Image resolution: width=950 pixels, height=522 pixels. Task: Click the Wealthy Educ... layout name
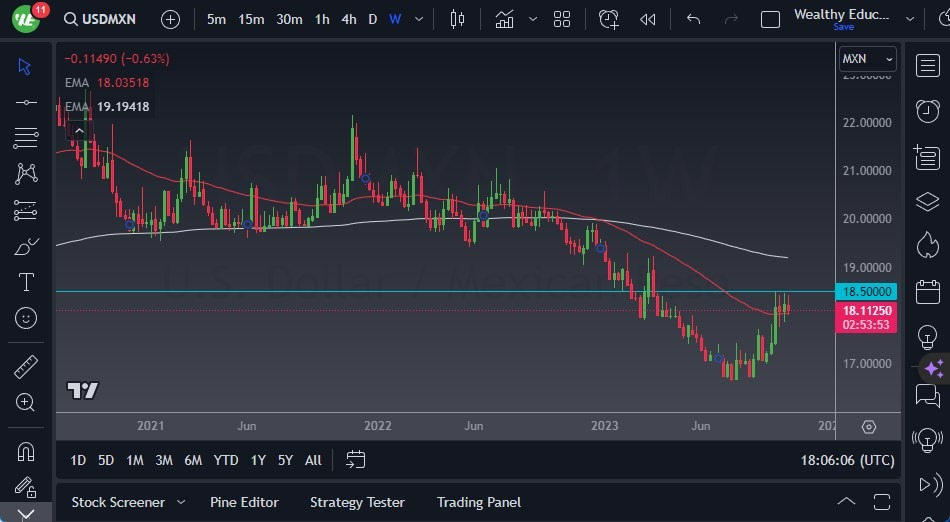point(842,14)
